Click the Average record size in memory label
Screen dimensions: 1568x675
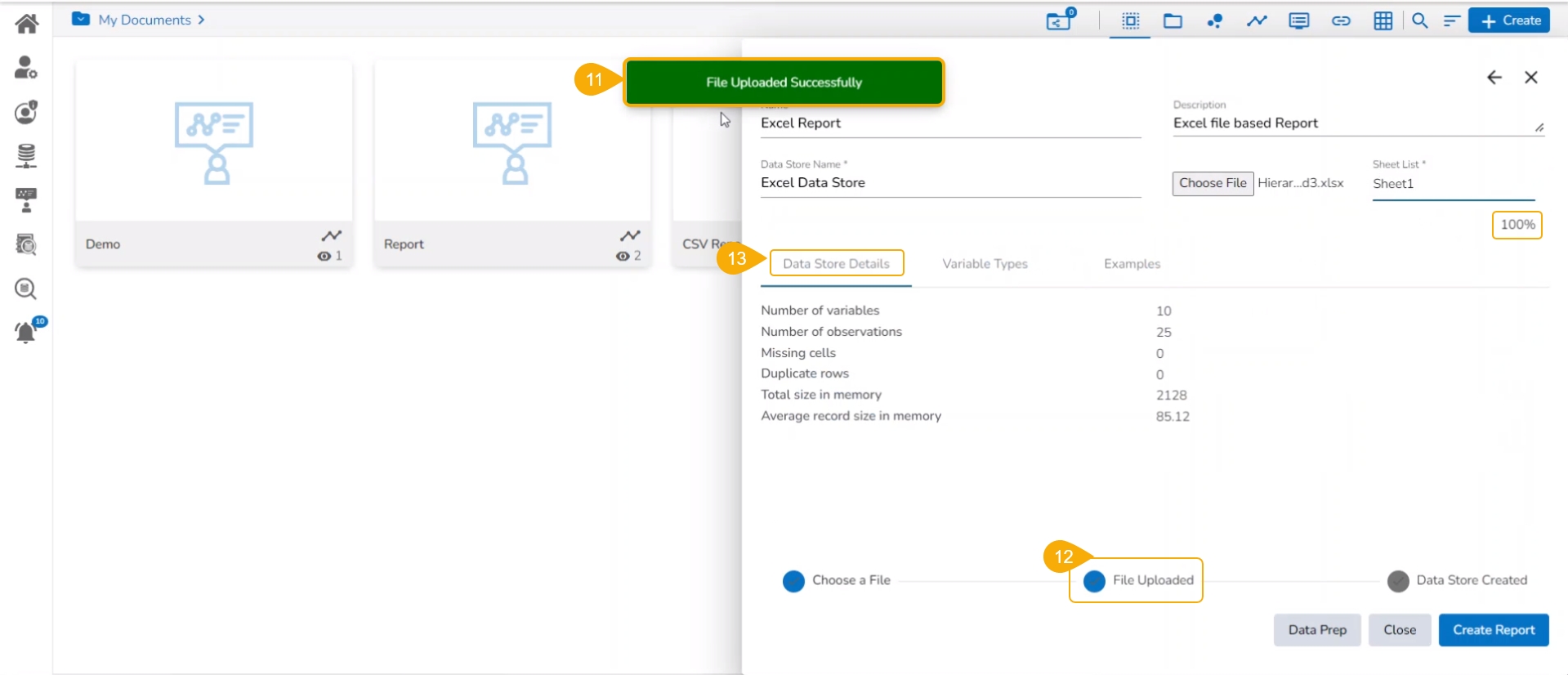pos(851,416)
